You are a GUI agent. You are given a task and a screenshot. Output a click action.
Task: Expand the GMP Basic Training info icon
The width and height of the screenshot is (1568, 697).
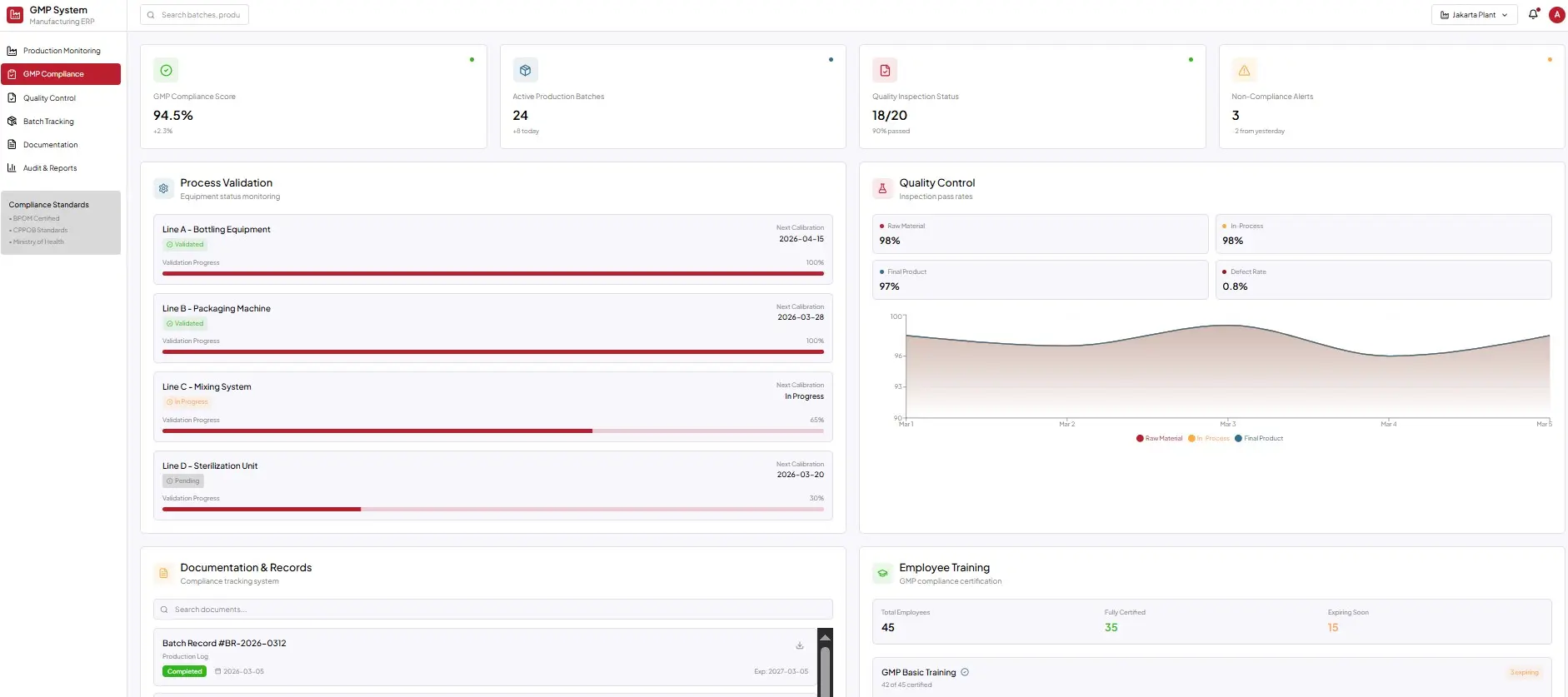(x=965, y=672)
